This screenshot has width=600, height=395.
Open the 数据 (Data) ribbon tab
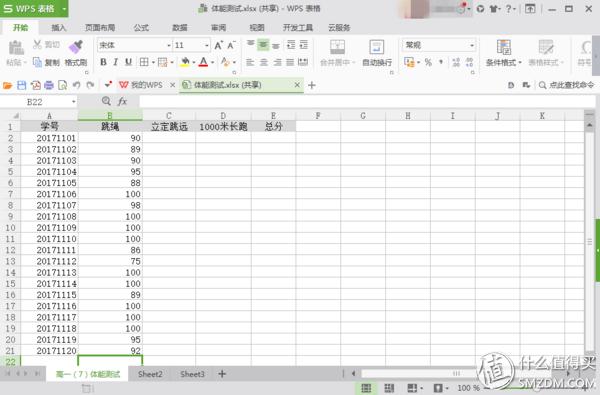179,28
